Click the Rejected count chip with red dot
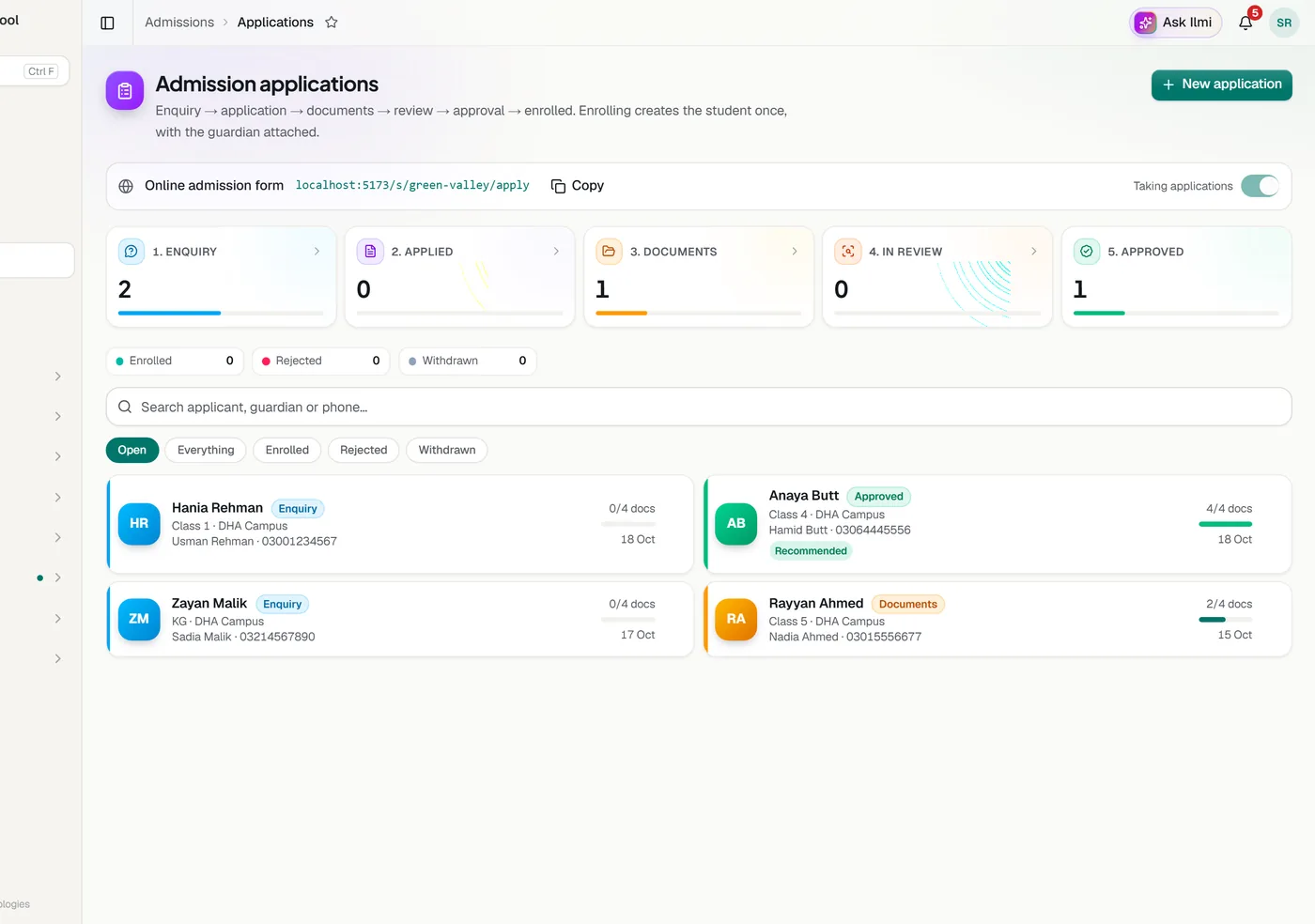1315x924 pixels. [x=321, y=361]
